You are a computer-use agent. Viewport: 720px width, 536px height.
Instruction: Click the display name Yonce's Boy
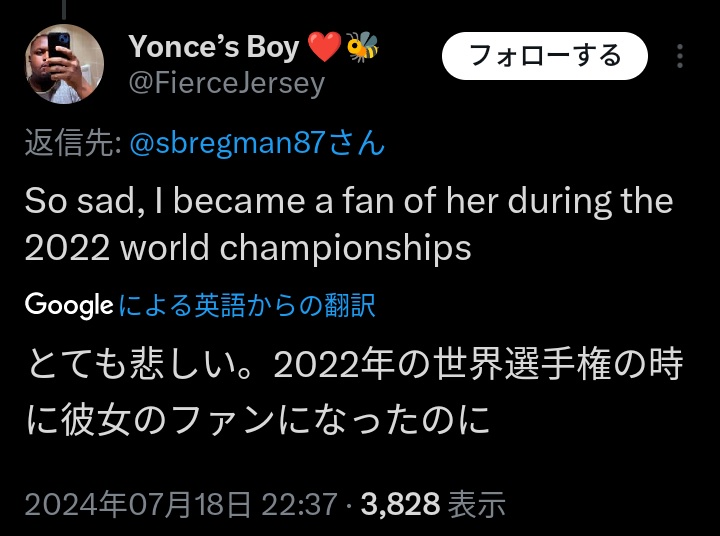[213, 47]
